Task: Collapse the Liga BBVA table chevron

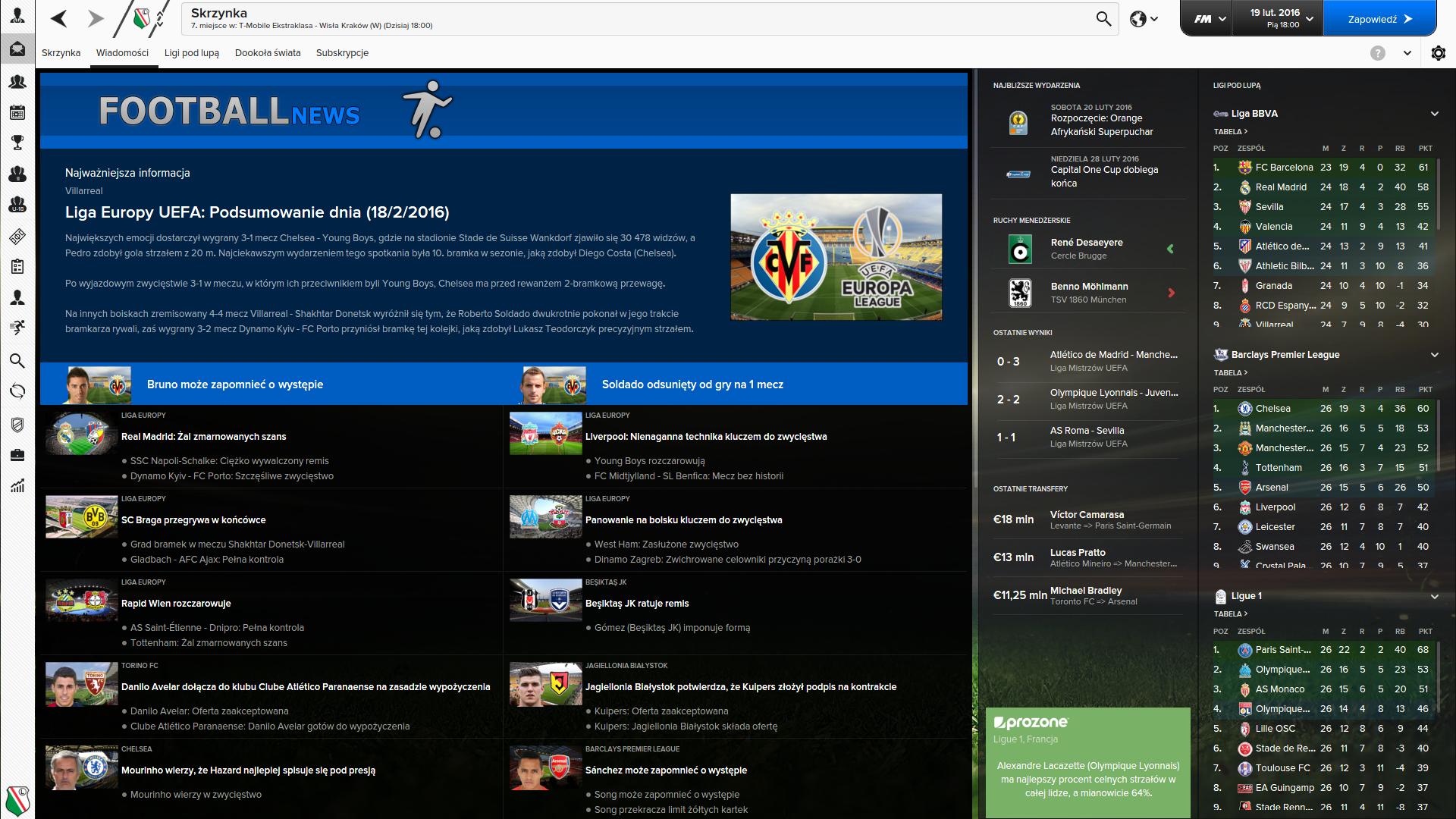Action: click(1434, 114)
